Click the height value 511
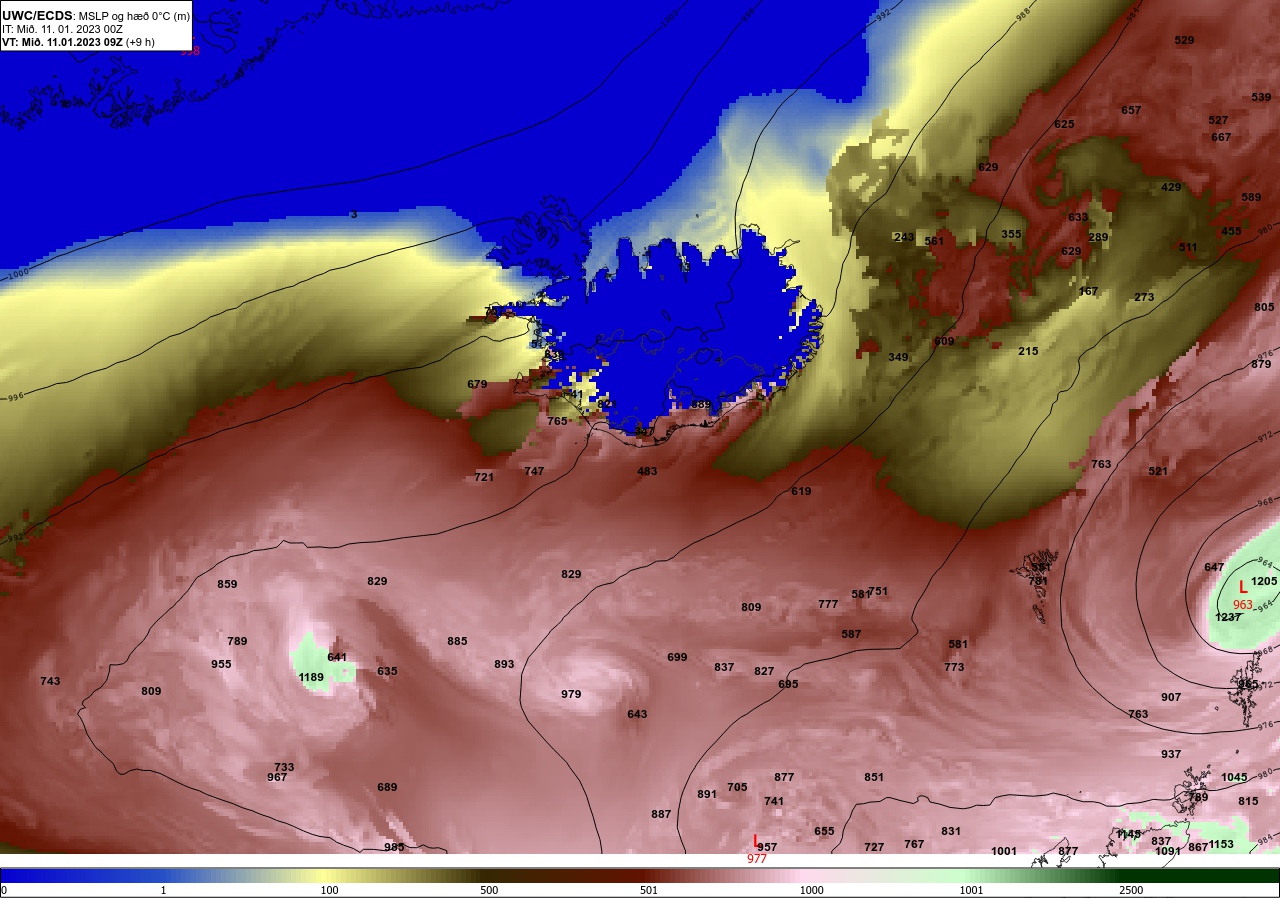Image resolution: width=1280 pixels, height=898 pixels. 1188,247
